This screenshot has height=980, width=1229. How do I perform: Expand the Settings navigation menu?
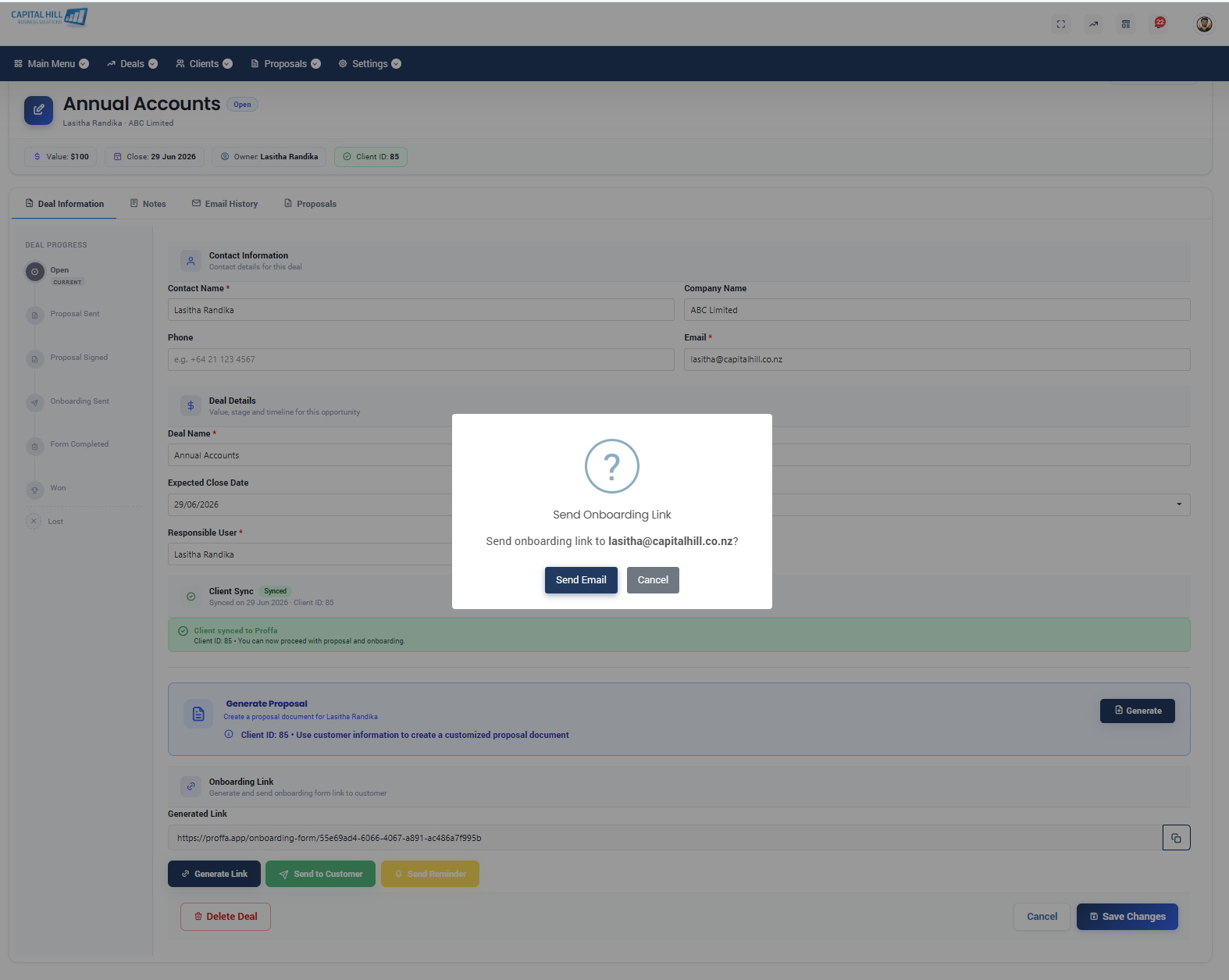click(x=369, y=64)
